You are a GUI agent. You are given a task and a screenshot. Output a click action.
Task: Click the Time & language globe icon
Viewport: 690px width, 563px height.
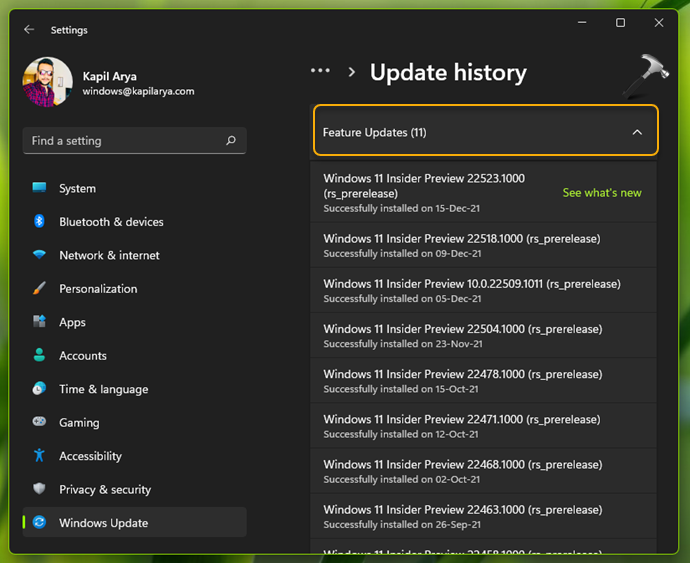point(39,389)
